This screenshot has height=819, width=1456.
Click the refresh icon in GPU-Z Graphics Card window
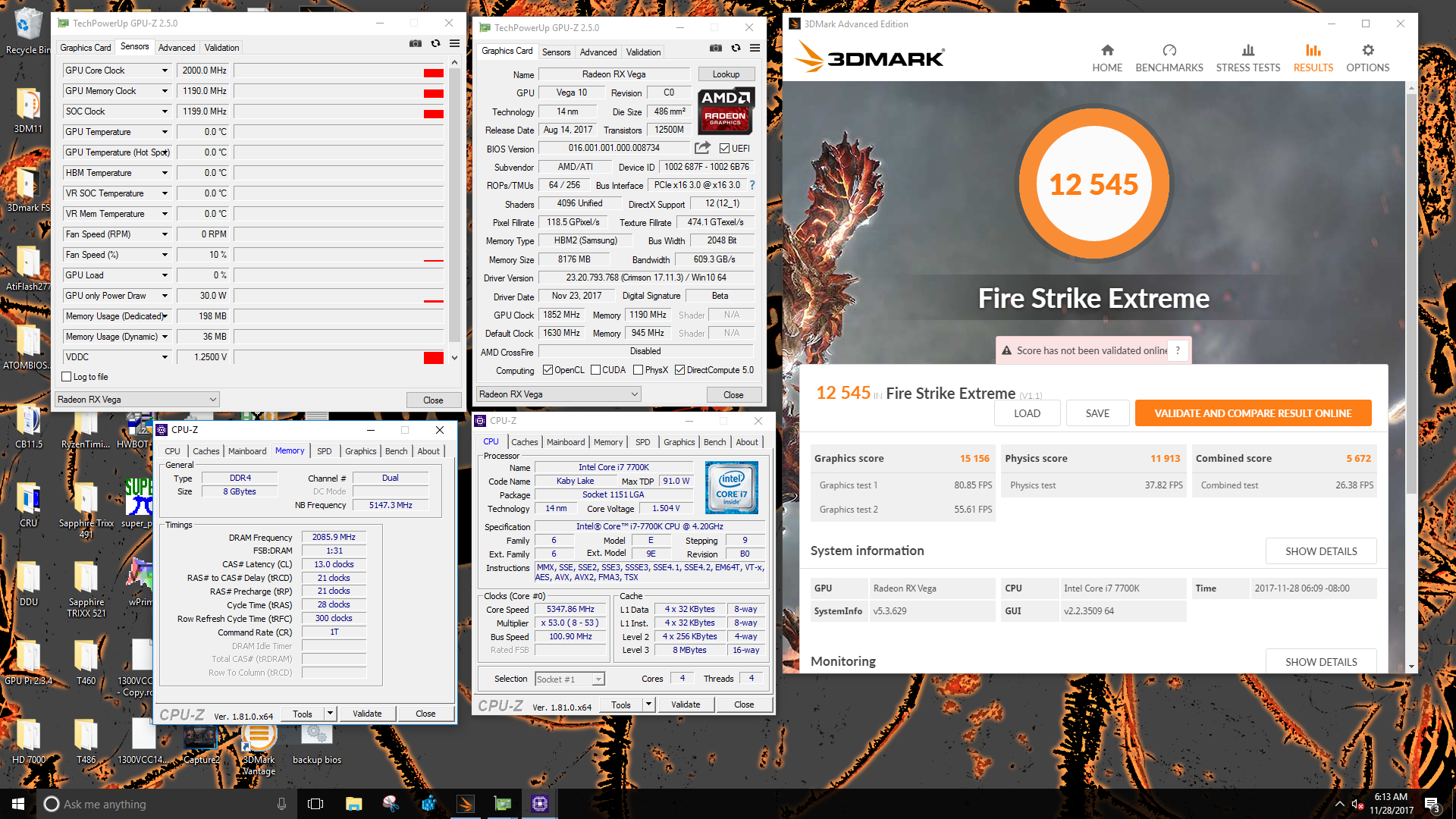736,48
